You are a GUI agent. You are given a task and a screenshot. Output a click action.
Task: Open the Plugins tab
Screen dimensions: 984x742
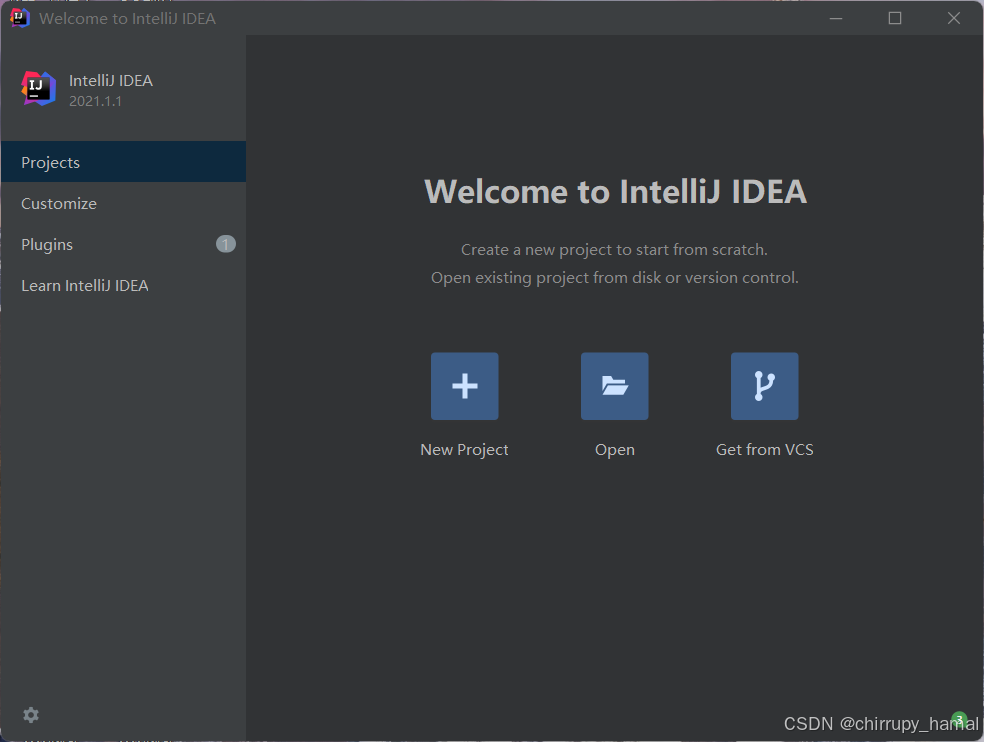pyautogui.click(x=123, y=244)
